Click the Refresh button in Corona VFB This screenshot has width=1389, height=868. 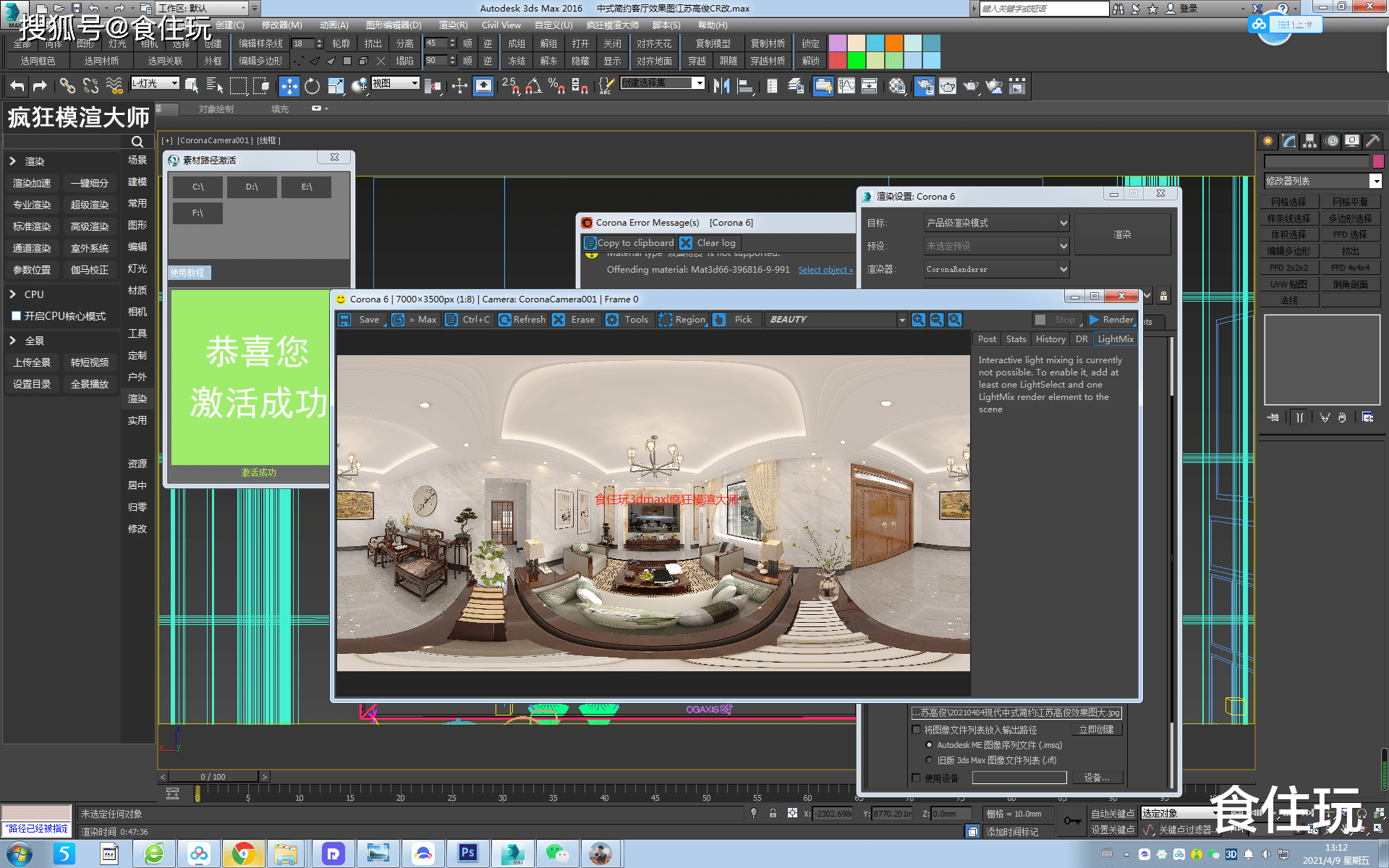pyautogui.click(x=525, y=320)
